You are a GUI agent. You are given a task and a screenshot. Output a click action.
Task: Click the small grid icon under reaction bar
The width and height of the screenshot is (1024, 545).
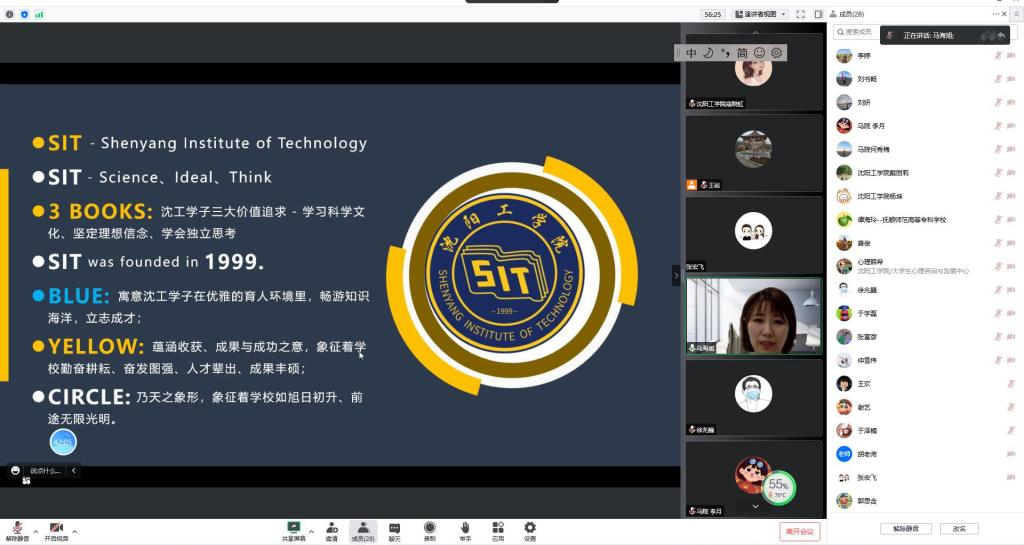[x=26, y=481]
